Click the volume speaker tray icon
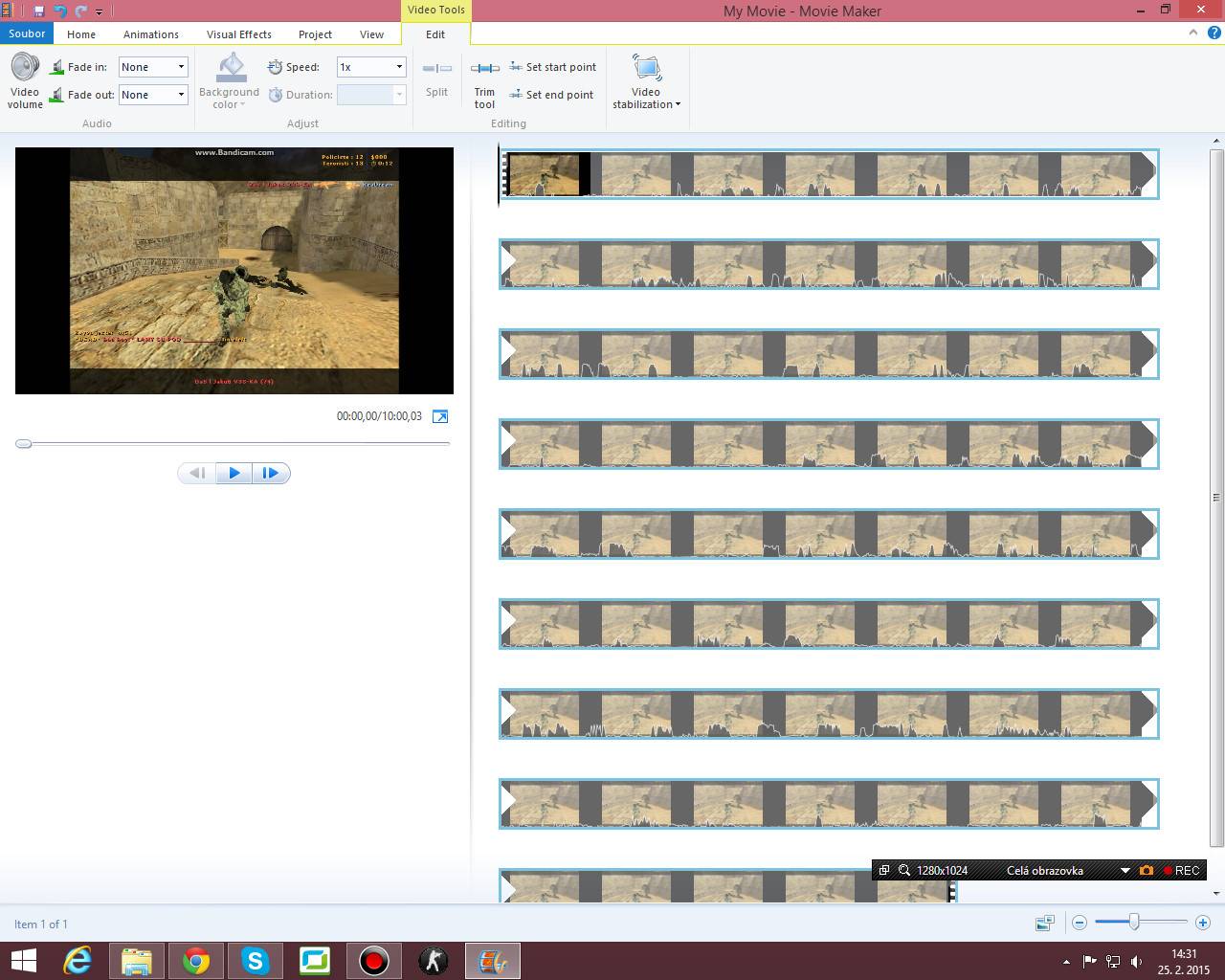1225x980 pixels. pos(1136,961)
